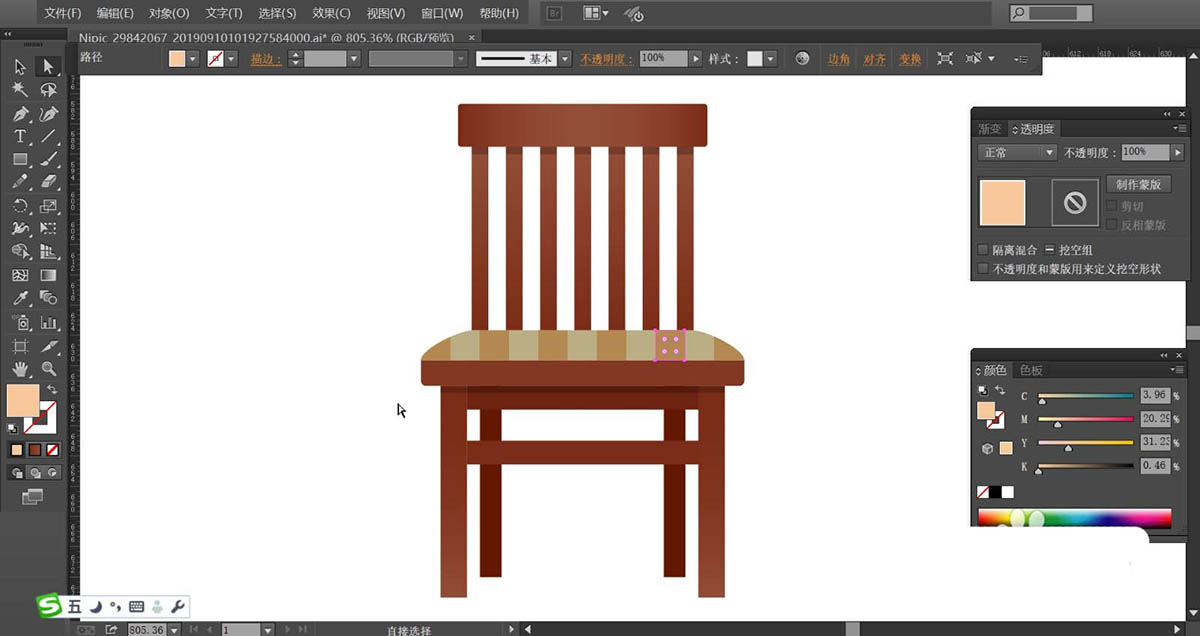Select the Eyedropper tool
This screenshot has height=636, width=1200.
tap(20, 298)
